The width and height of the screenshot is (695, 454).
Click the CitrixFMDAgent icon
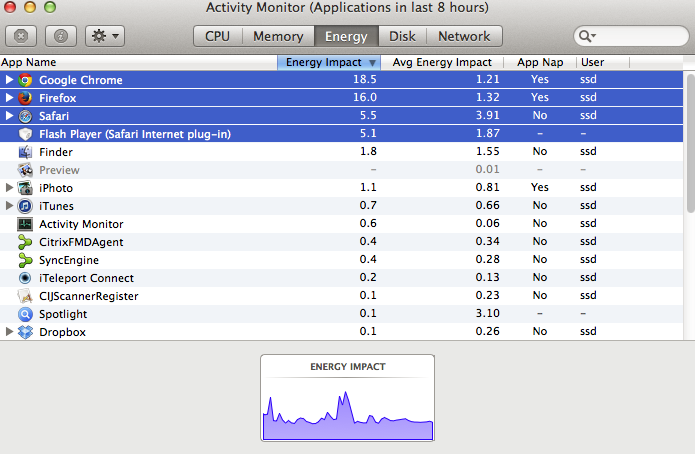point(25,242)
